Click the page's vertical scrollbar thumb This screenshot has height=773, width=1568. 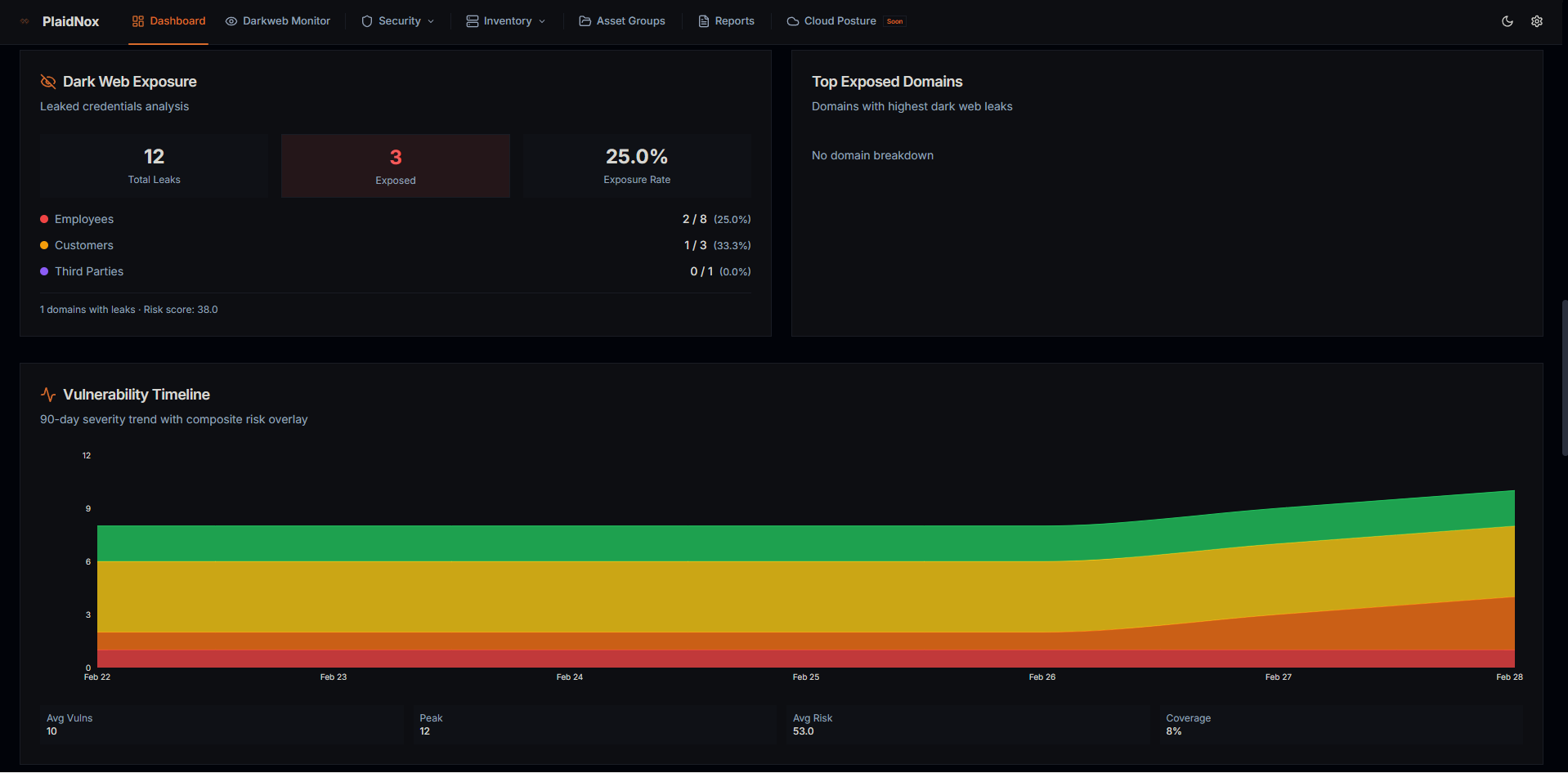point(1564,378)
